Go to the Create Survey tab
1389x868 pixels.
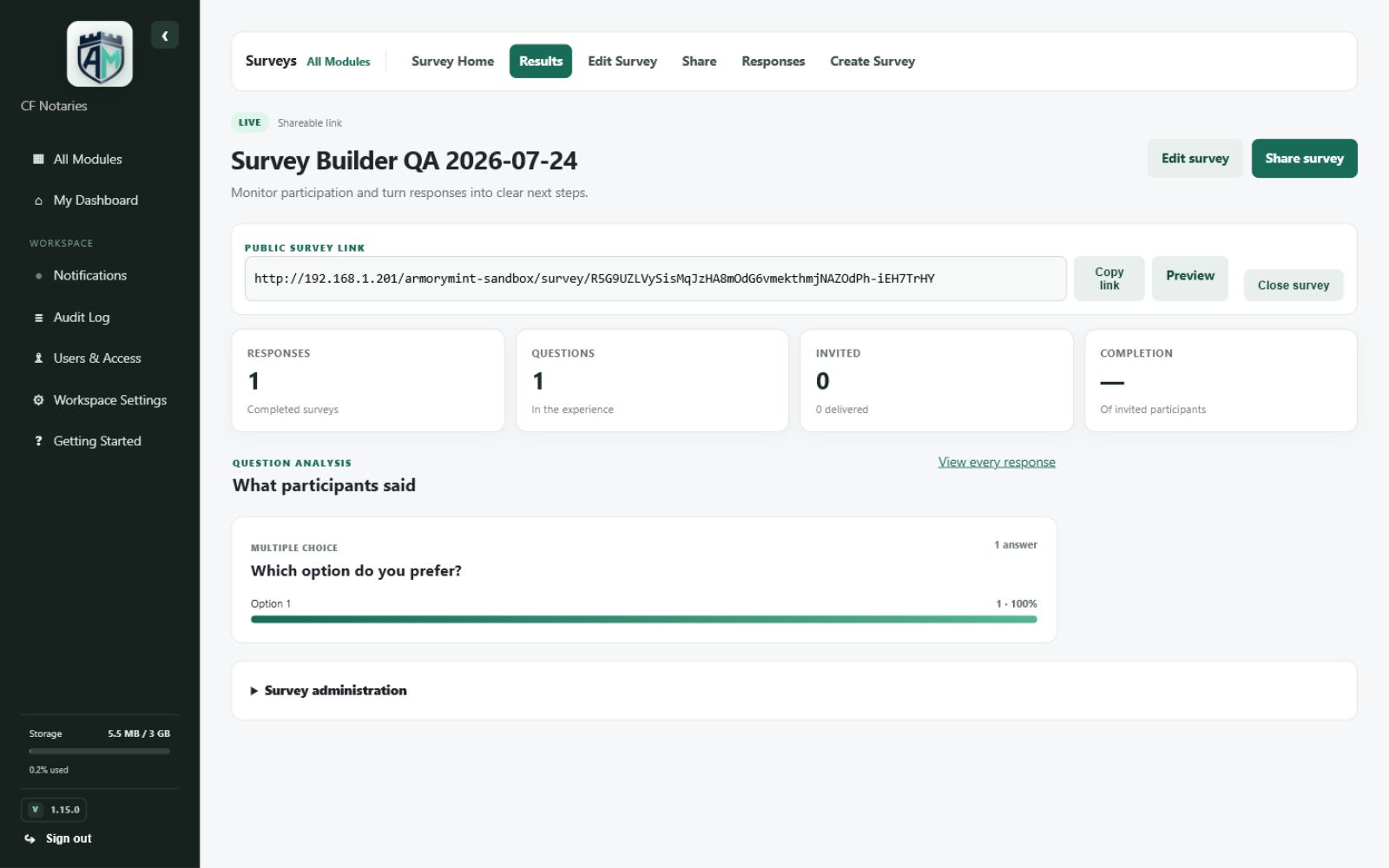872,62
